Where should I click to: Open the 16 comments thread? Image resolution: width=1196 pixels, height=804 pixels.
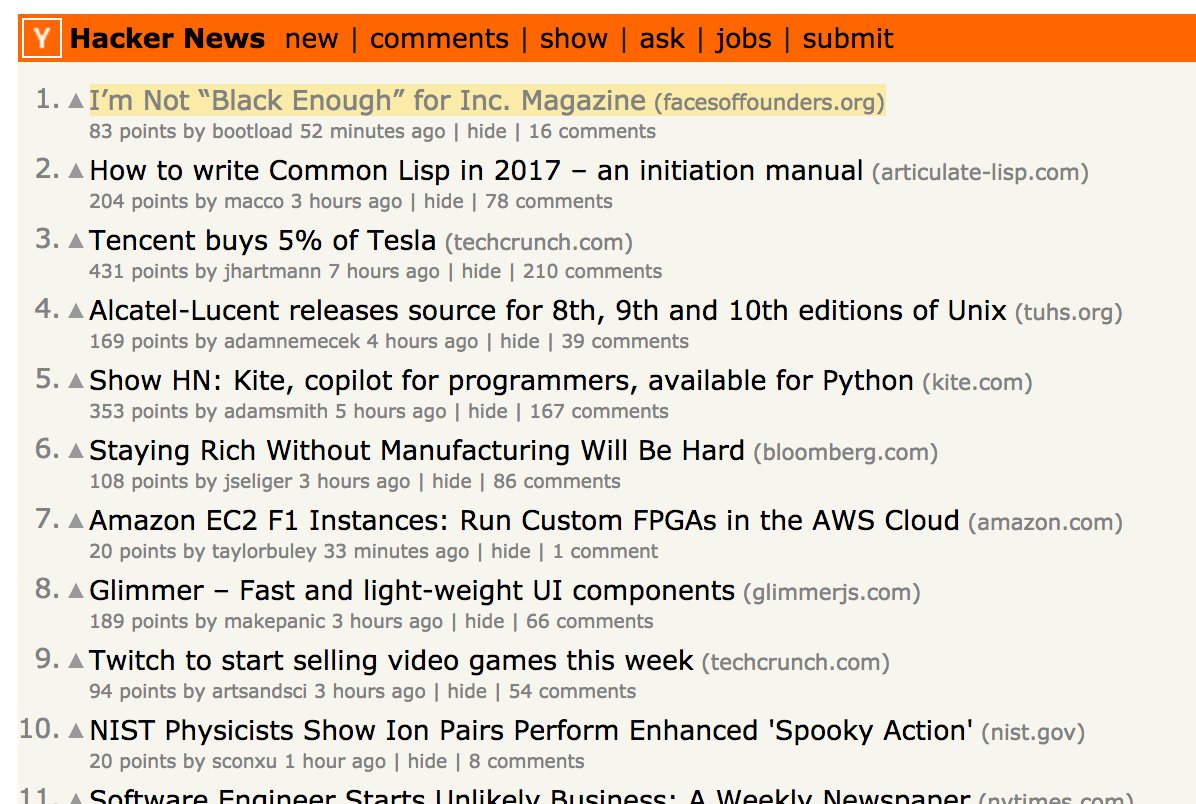click(x=592, y=131)
